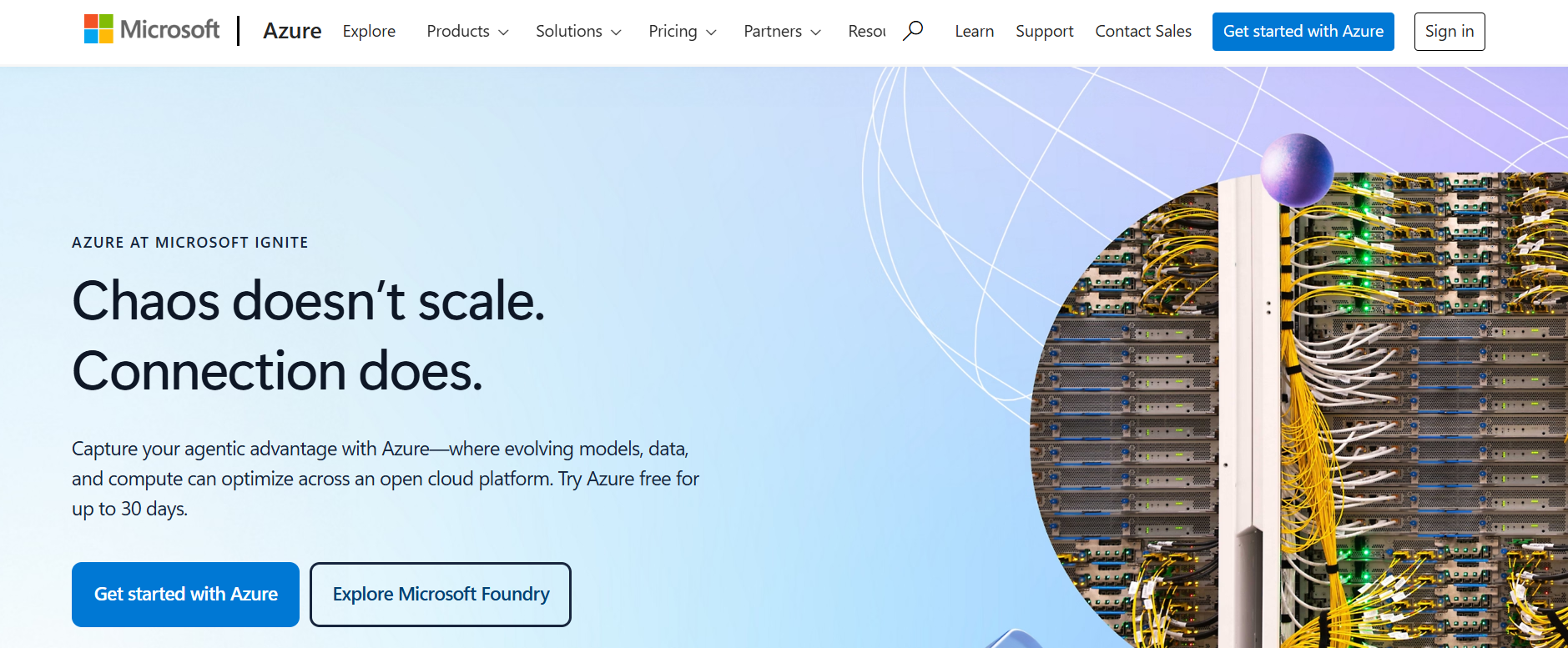1568x648 pixels.
Task: Expand the Pricing dropdown
Action: (683, 31)
